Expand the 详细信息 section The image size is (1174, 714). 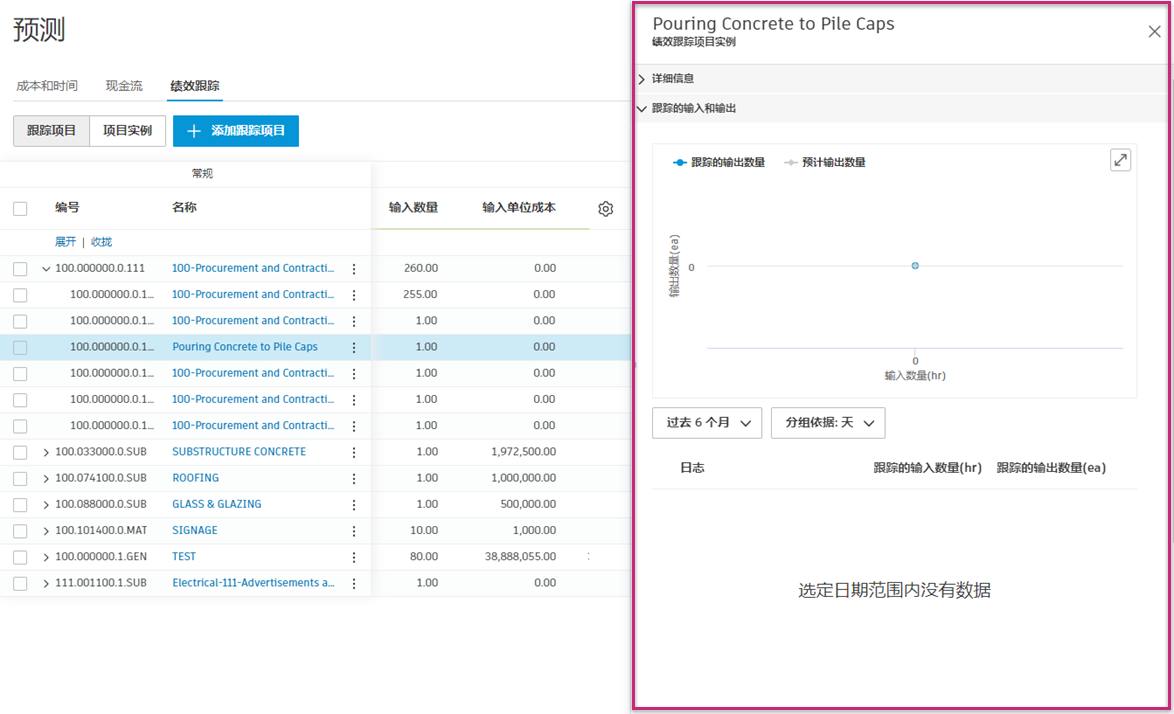[x=642, y=79]
